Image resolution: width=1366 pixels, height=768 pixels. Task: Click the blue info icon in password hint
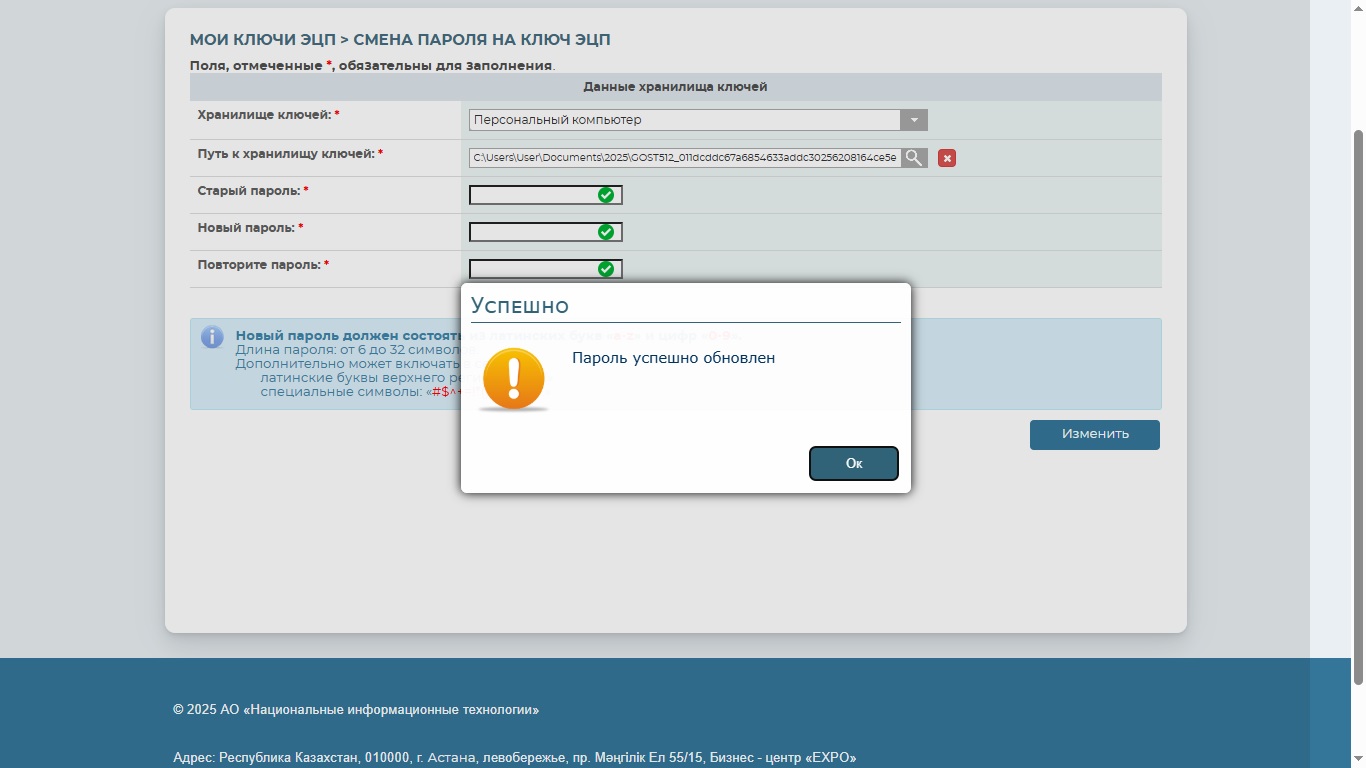(x=212, y=337)
